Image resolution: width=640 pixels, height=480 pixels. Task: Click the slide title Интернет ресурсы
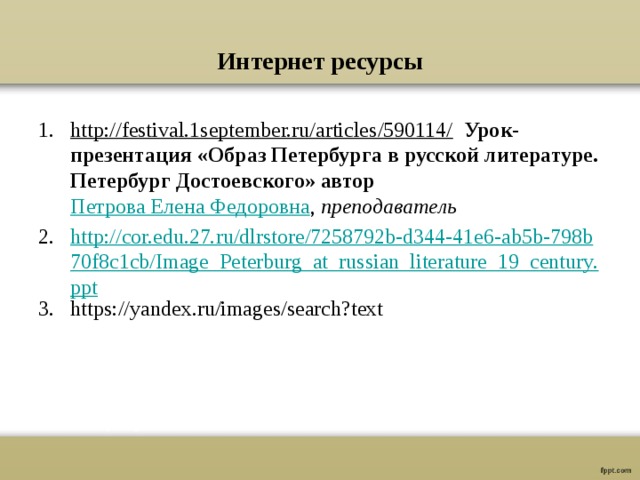point(320,62)
